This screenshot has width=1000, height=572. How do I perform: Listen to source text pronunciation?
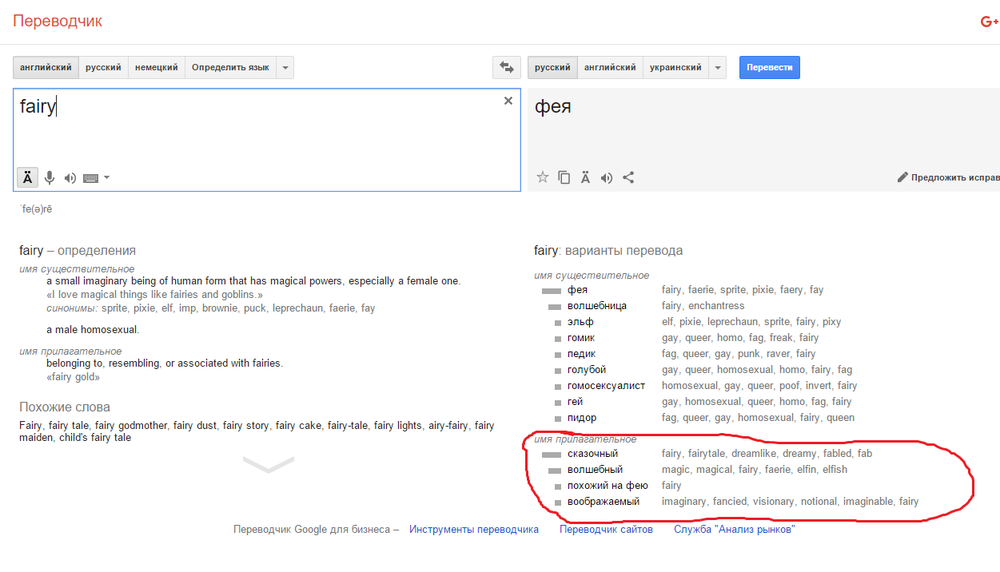pyautogui.click(x=70, y=178)
